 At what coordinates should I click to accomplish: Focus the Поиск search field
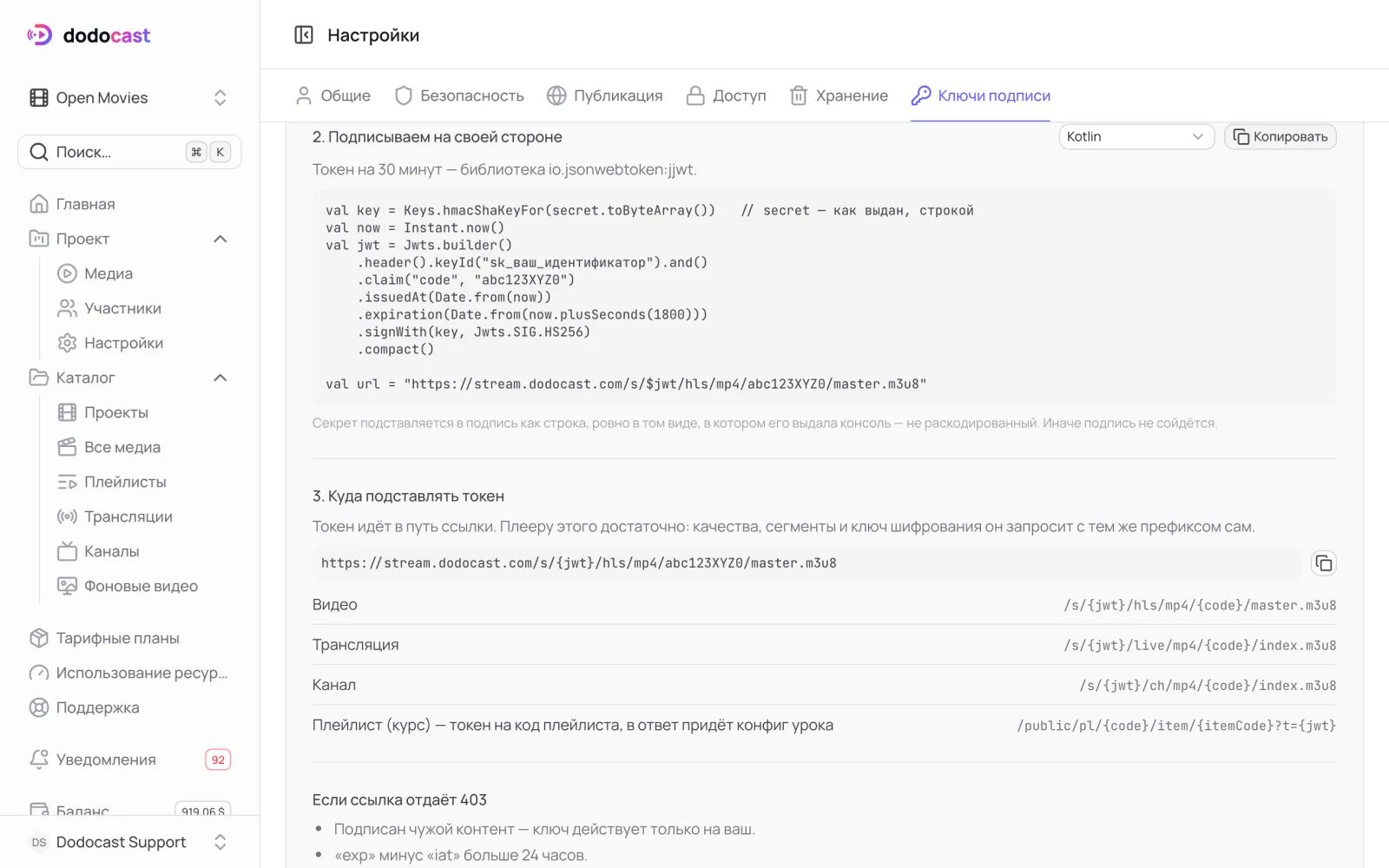pyautogui.click(x=129, y=152)
